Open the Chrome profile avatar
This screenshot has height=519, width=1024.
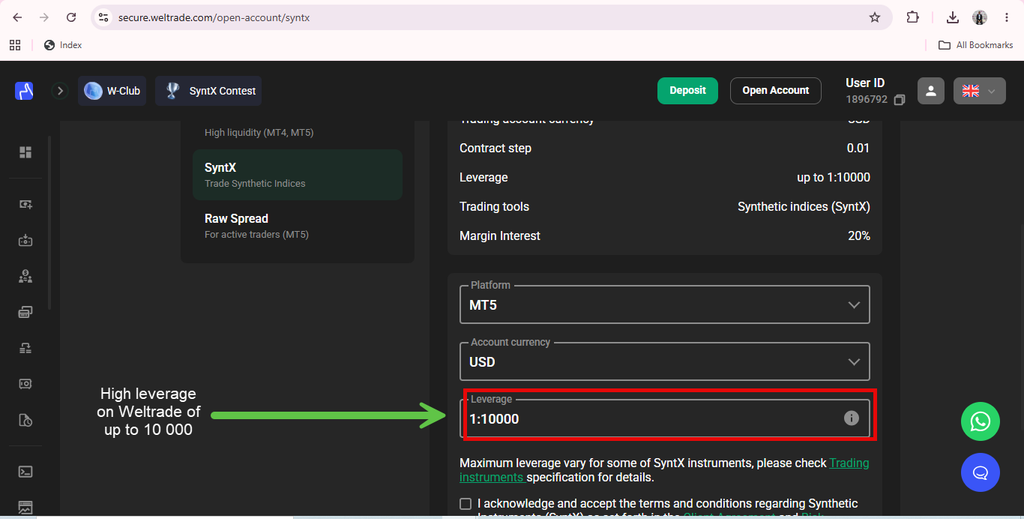(979, 18)
